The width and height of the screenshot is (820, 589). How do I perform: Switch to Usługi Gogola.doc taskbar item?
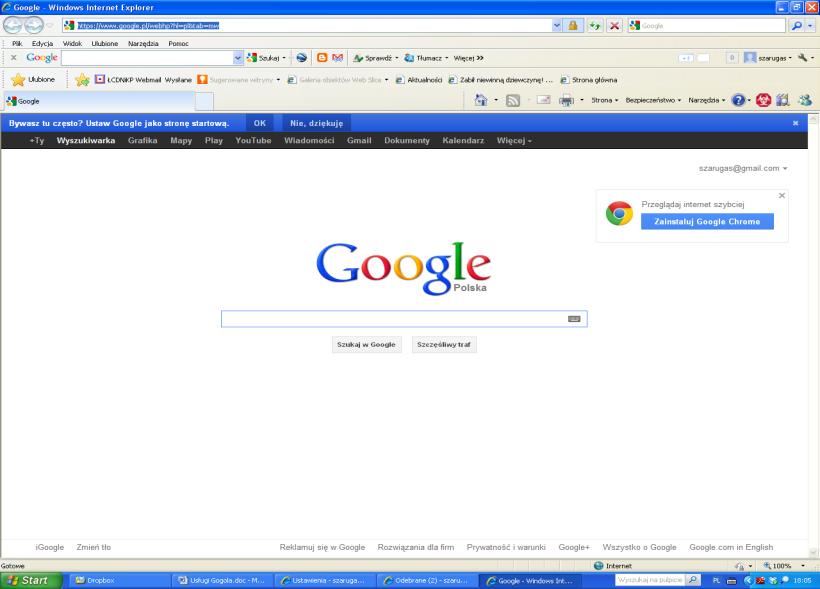[222, 580]
